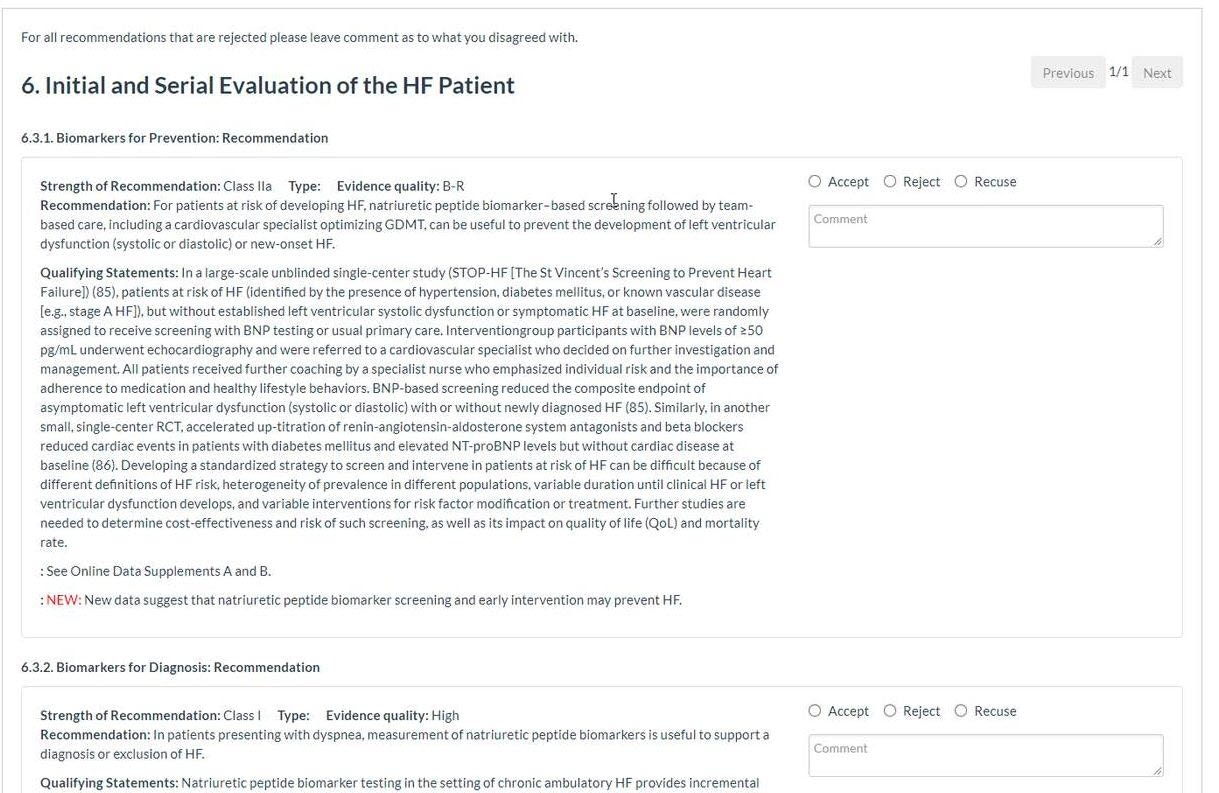Focus the Comment field for section 6.3.2
This screenshot has width=1219, height=793.
pyautogui.click(x=986, y=755)
